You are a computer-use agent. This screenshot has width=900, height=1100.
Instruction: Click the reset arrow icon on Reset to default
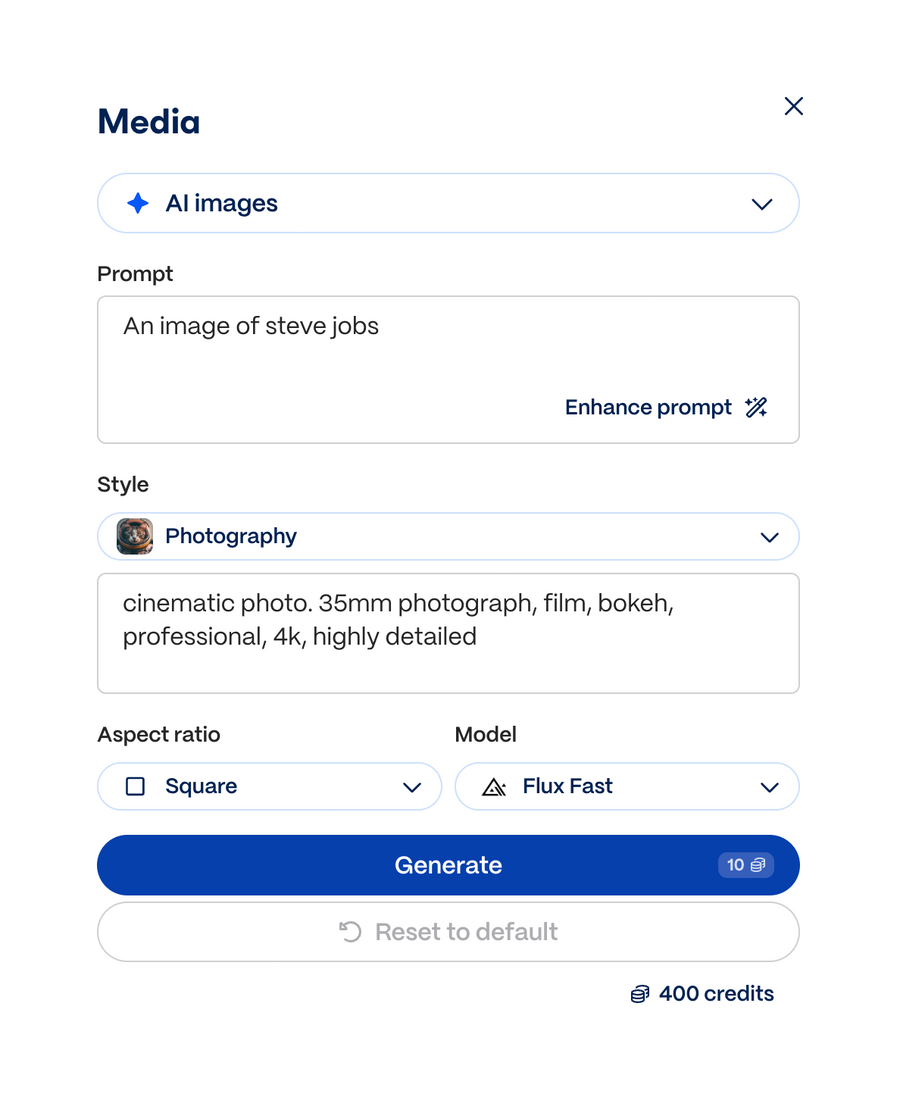pyautogui.click(x=347, y=931)
